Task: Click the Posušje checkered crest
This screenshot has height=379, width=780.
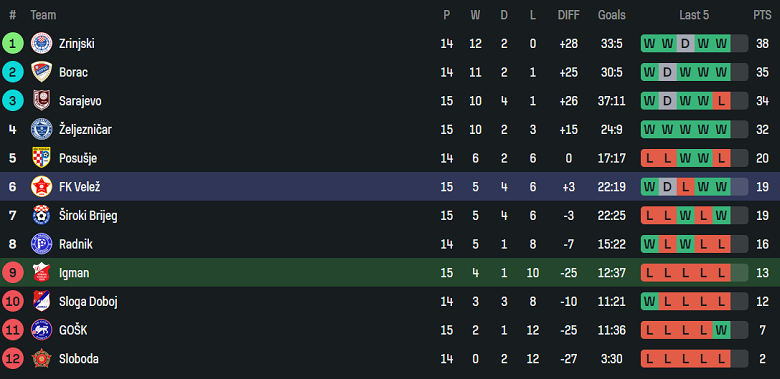Action: click(x=41, y=158)
